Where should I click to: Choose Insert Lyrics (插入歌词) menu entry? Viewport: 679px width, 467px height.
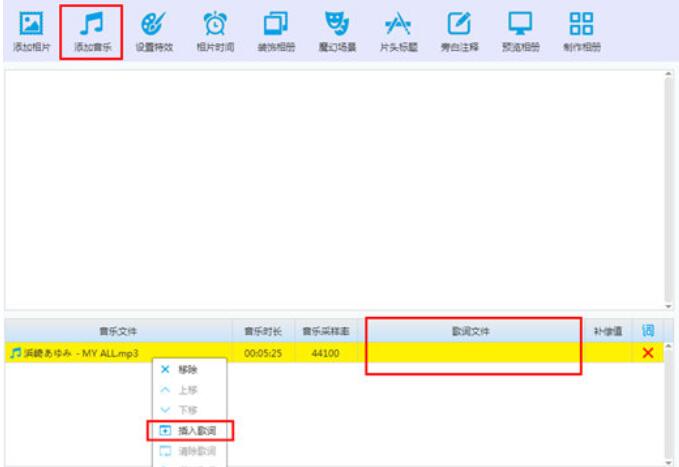coord(190,431)
